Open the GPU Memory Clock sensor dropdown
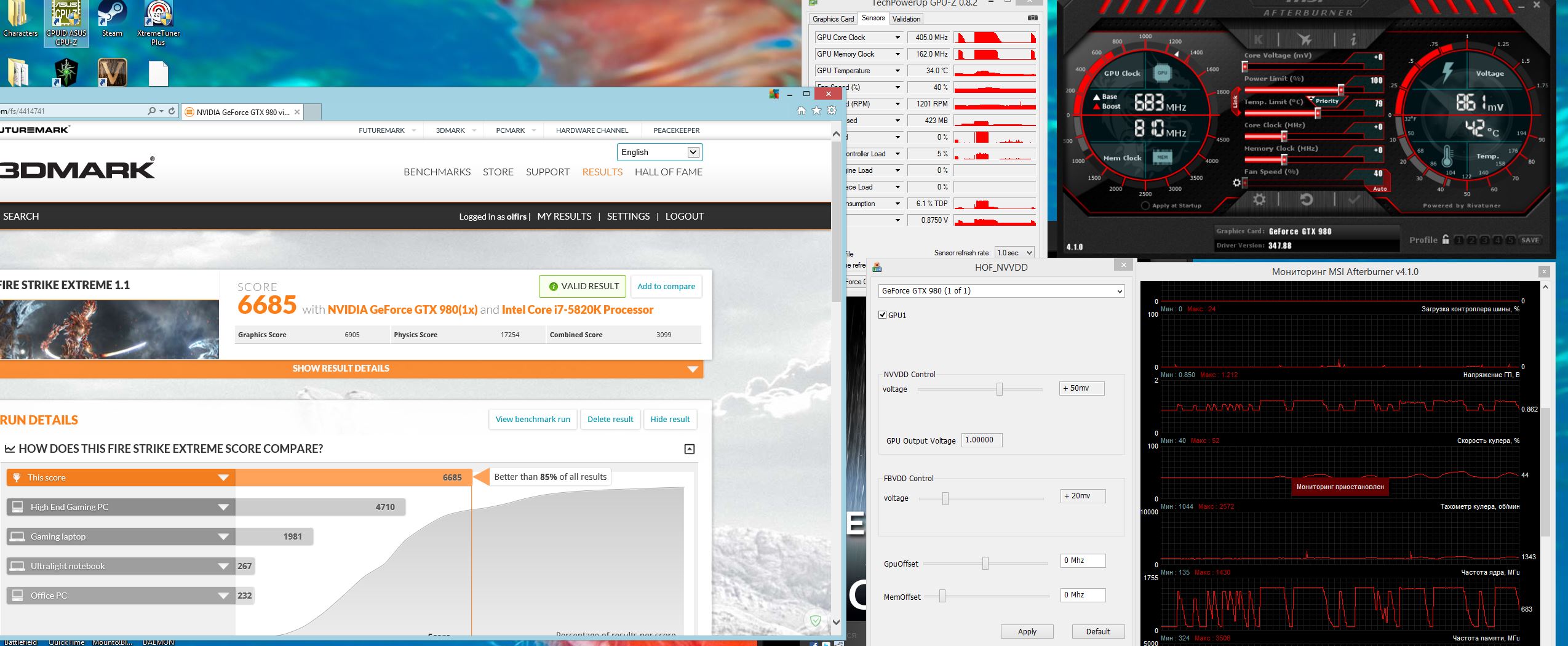 click(897, 54)
